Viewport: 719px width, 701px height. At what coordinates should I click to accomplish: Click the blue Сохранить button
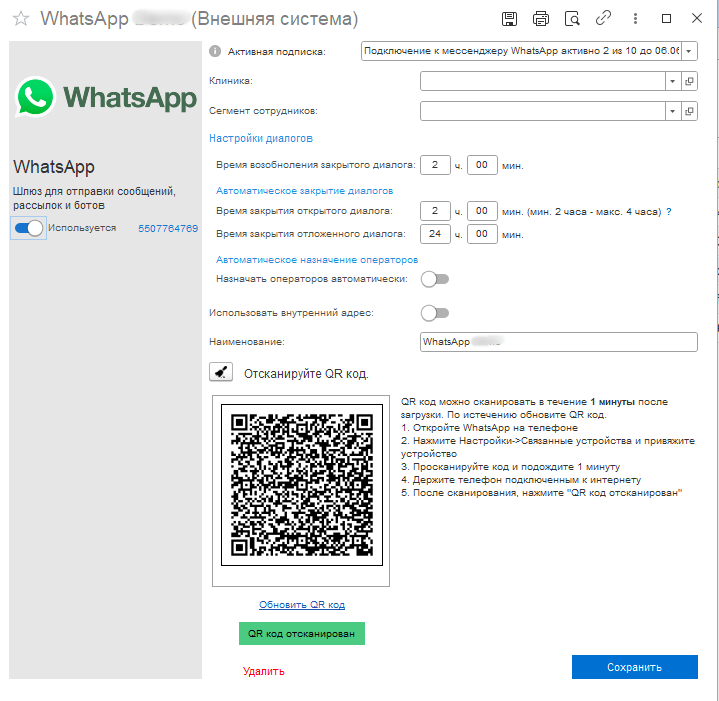coord(635,667)
